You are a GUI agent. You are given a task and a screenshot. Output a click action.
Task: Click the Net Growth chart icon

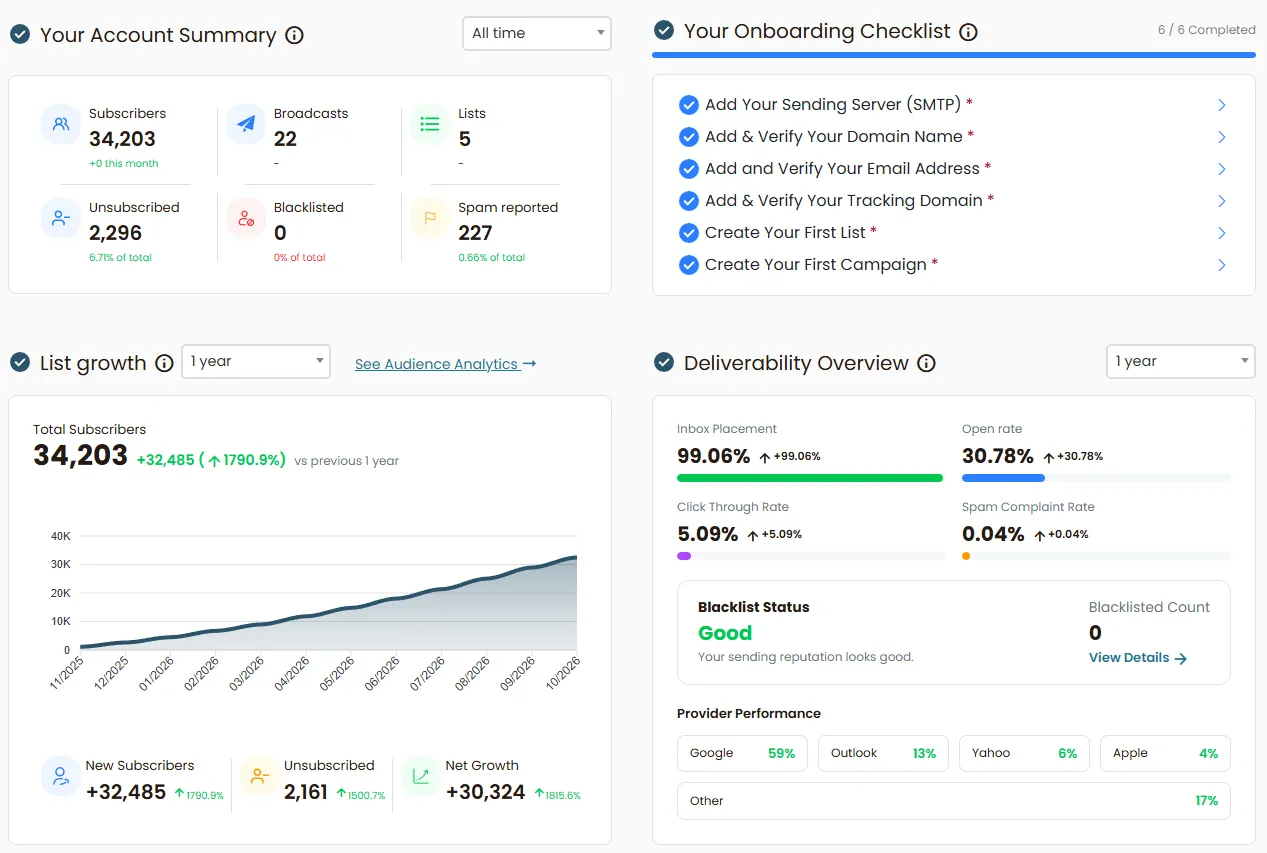point(421,776)
